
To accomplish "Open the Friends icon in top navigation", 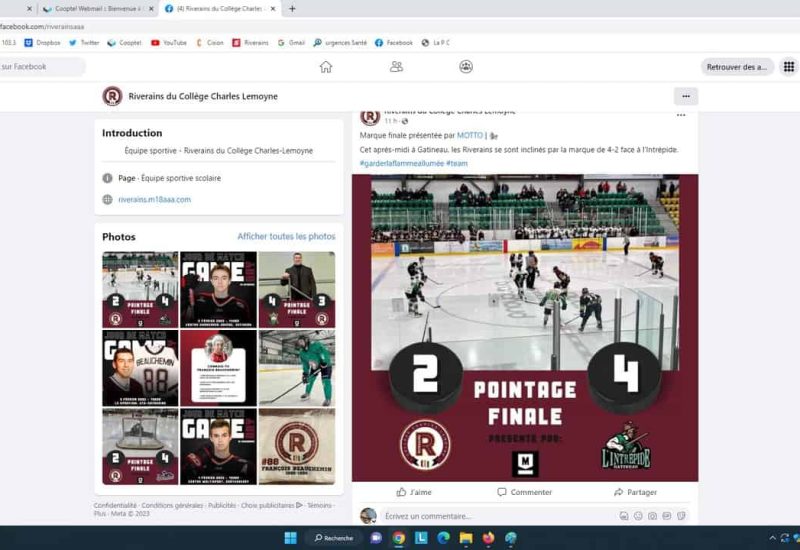I will click(396, 67).
